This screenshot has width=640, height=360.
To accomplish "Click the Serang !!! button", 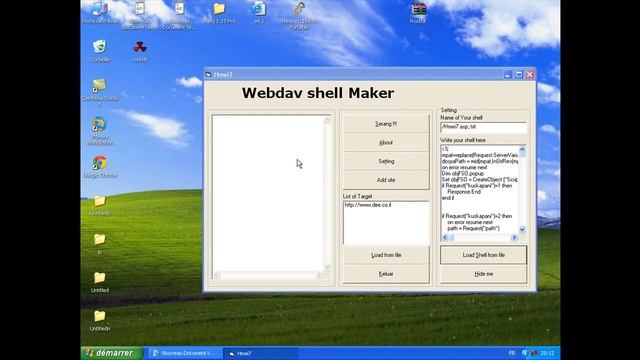I will click(x=386, y=124).
